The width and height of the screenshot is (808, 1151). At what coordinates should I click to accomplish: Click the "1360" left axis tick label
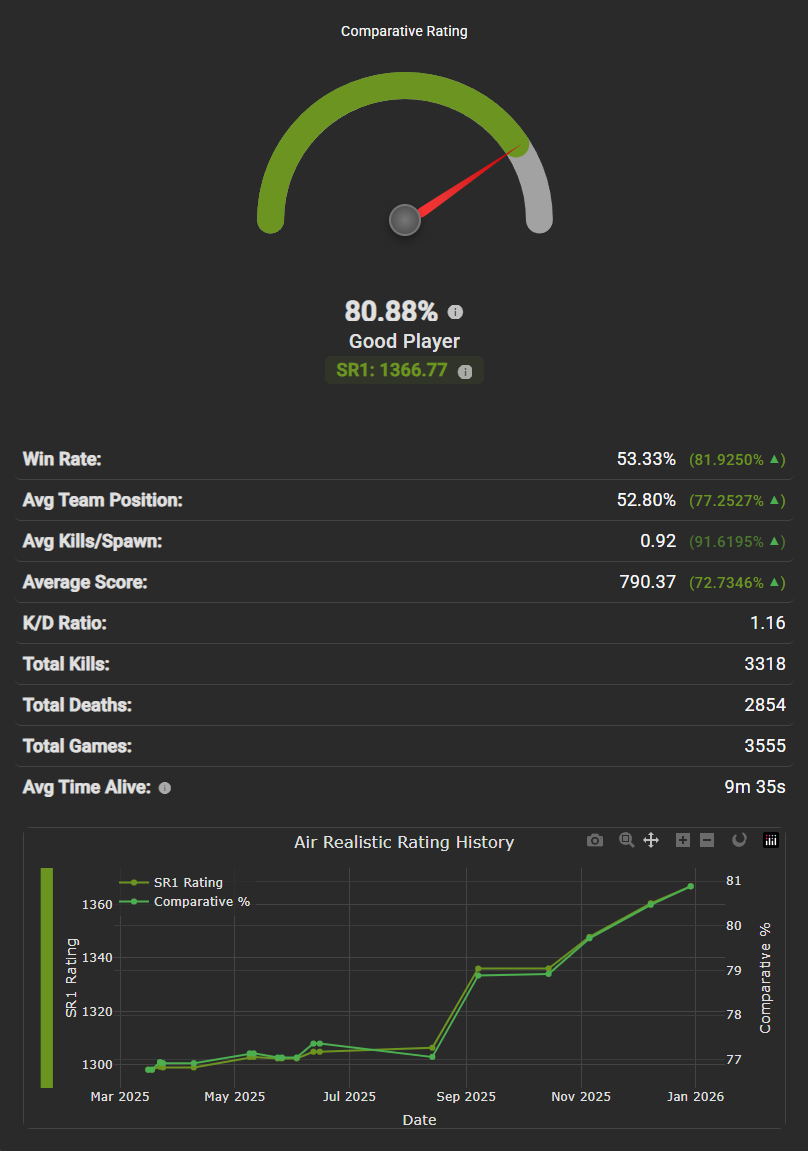97,905
